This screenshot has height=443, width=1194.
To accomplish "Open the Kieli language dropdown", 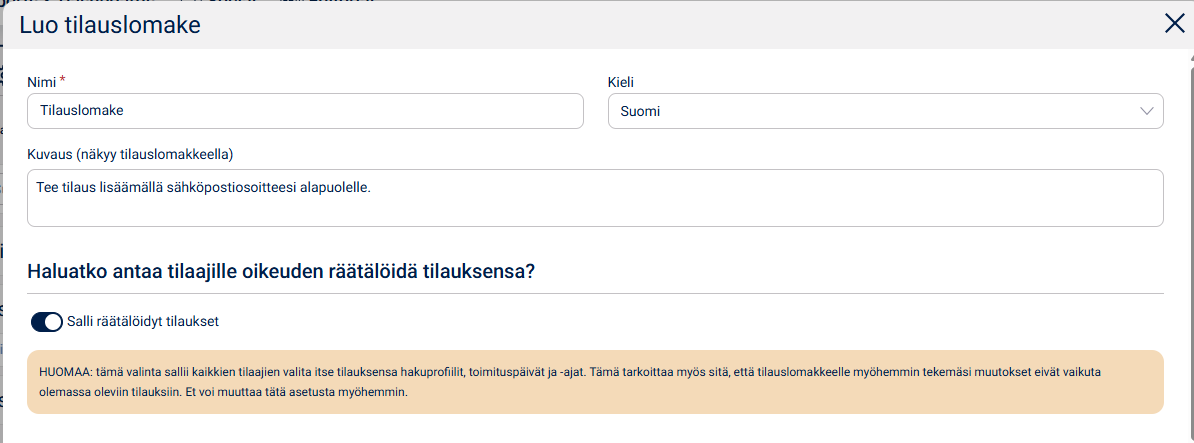I will [885, 111].
